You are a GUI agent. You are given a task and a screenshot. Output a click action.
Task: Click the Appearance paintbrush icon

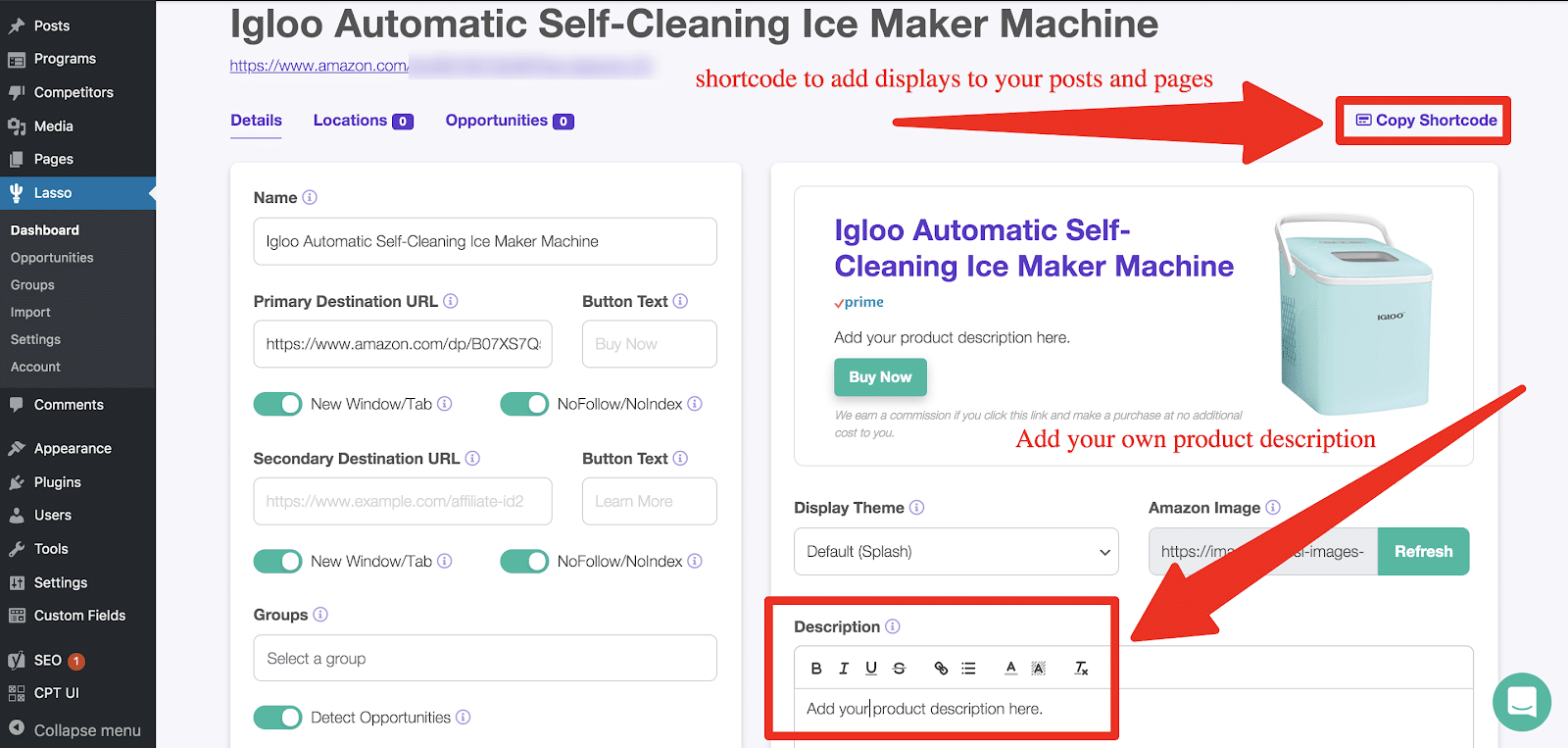click(17, 448)
